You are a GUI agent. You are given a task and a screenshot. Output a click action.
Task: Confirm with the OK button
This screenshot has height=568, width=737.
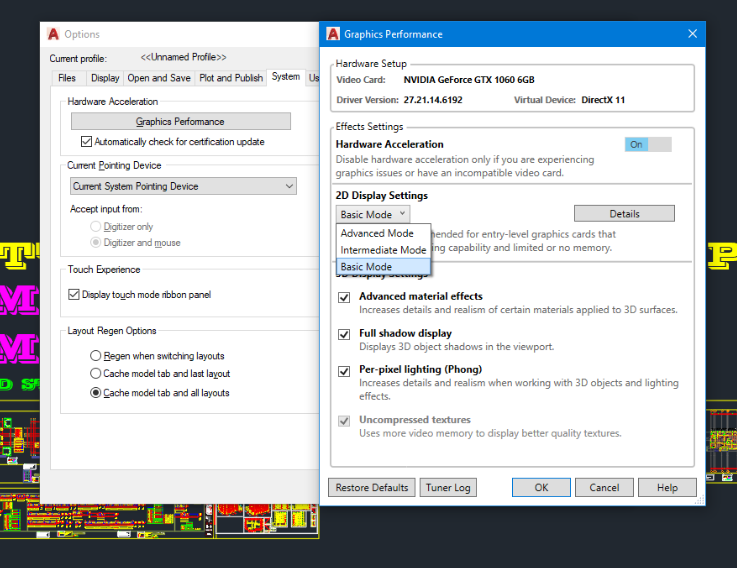coord(541,488)
